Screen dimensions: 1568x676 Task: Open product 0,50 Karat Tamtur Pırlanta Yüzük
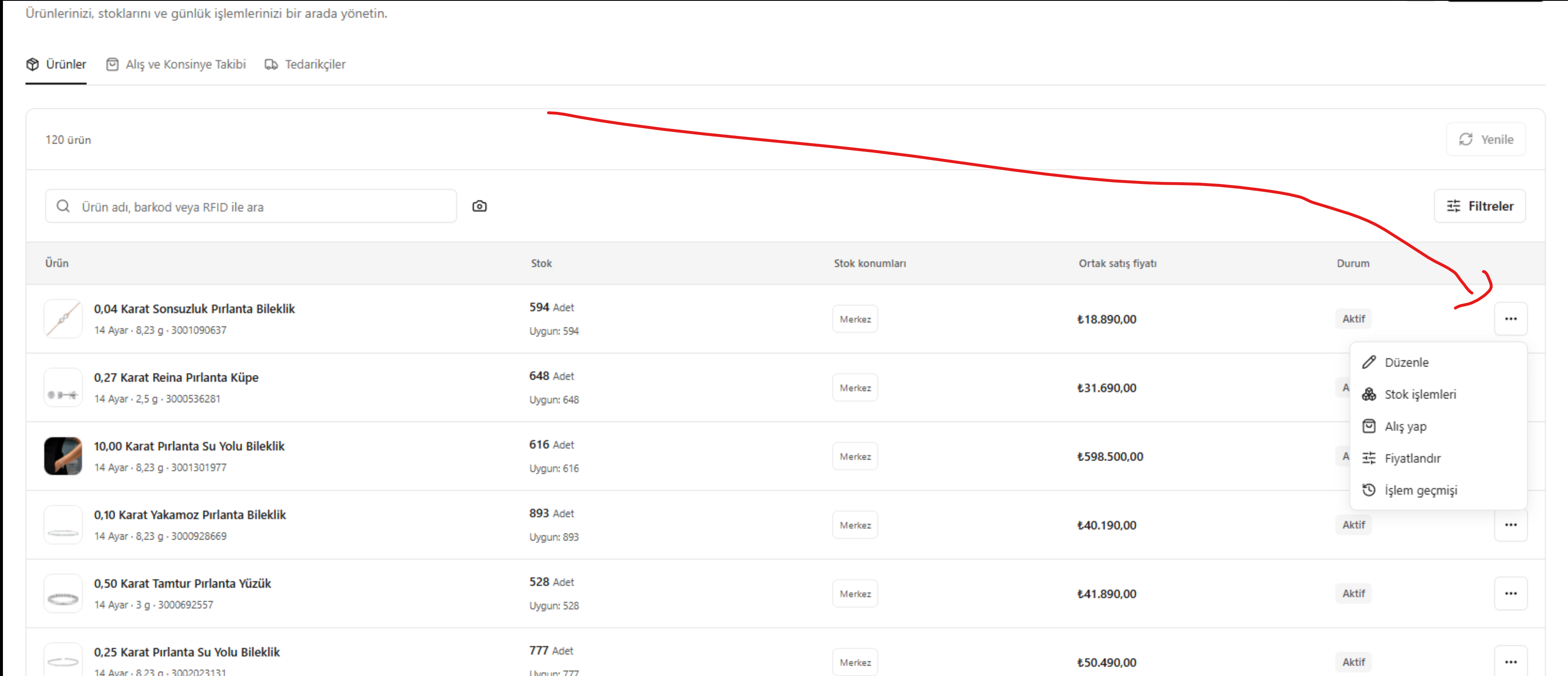point(183,584)
